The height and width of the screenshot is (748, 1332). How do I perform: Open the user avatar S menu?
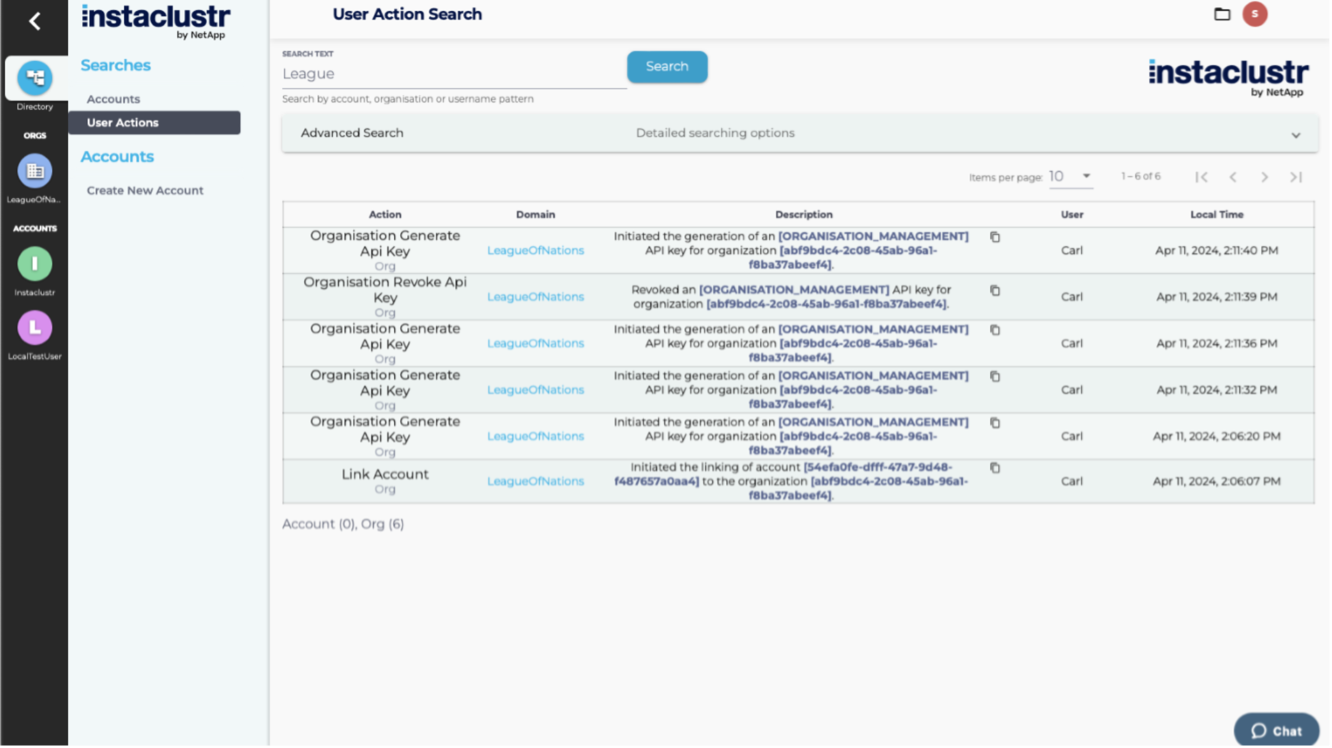pos(1256,14)
